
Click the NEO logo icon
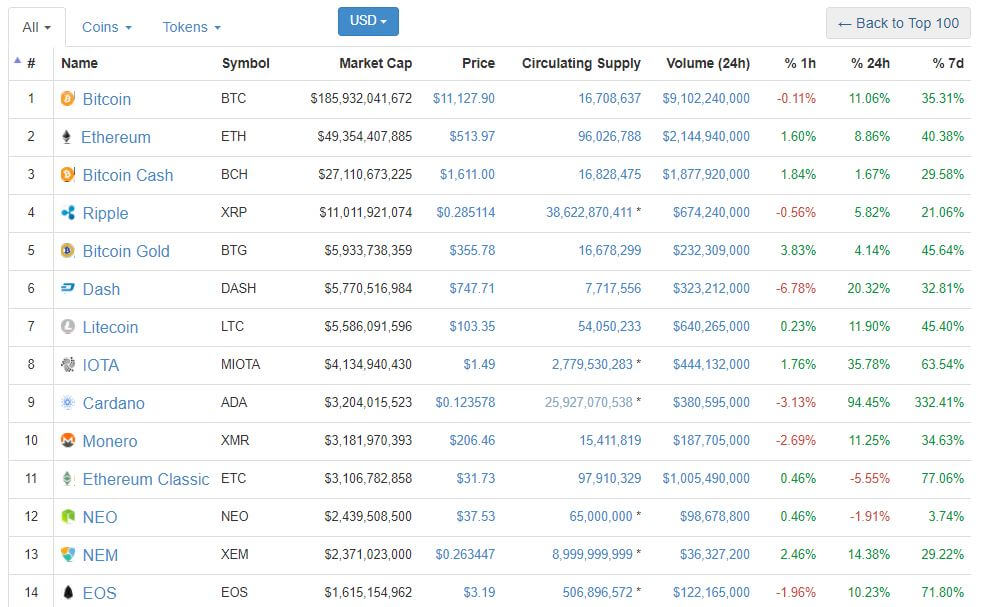coord(67,517)
